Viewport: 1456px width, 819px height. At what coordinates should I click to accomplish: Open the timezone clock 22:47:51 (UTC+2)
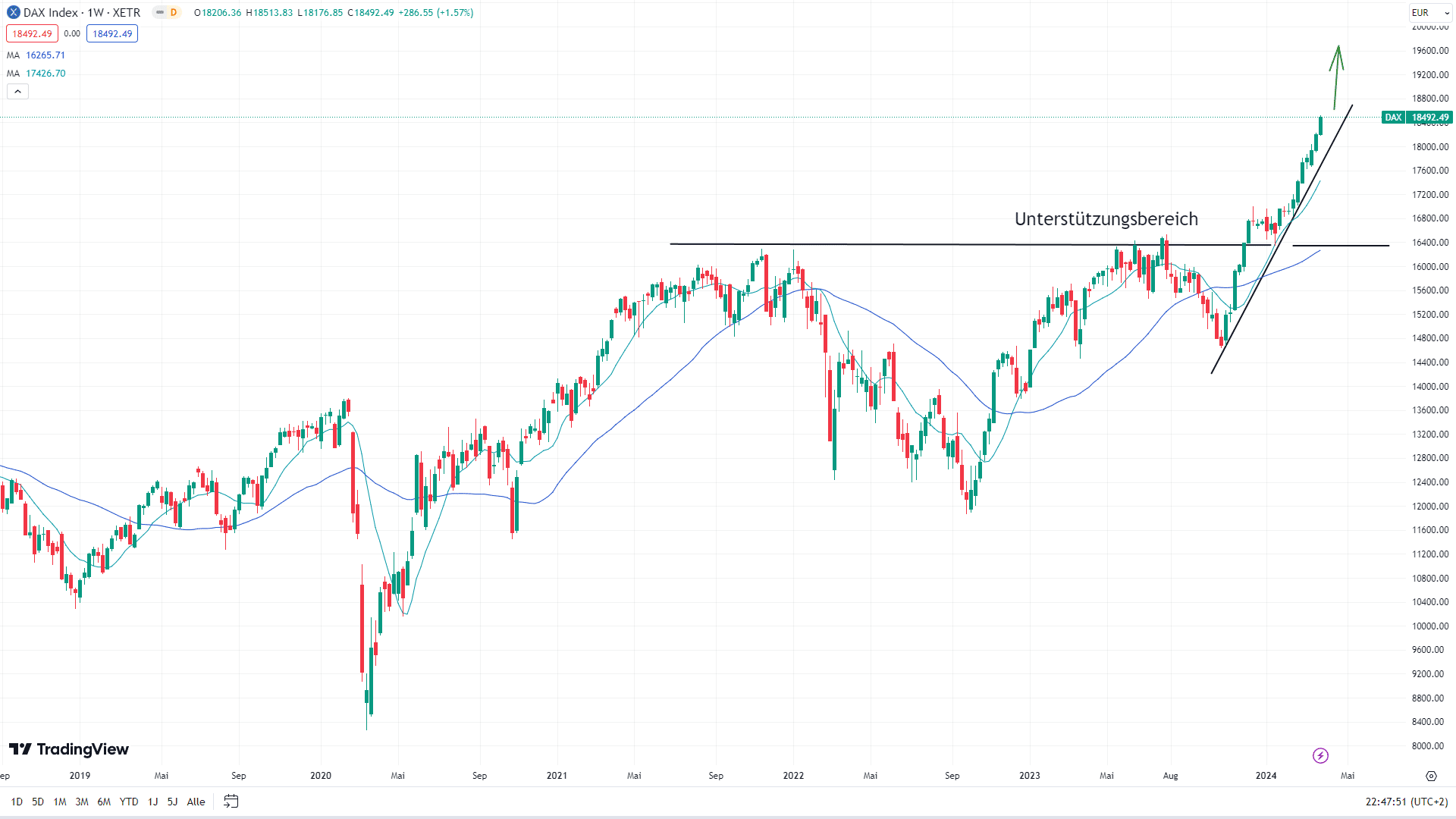1407,802
